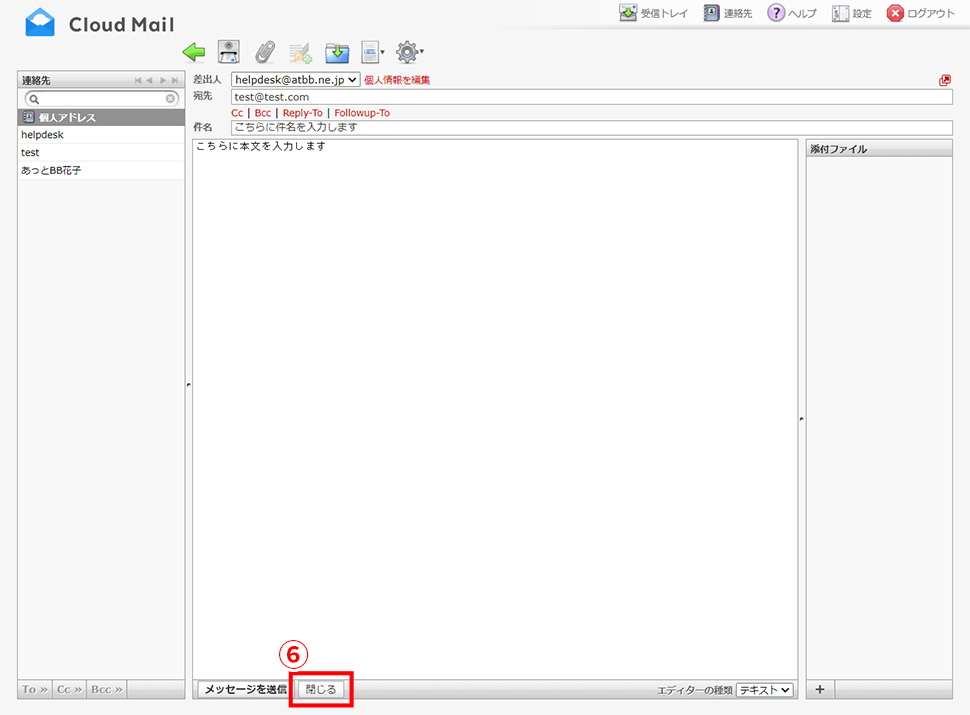Save message as draft via folder icon
The width and height of the screenshot is (970, 715).
point(337,52)
